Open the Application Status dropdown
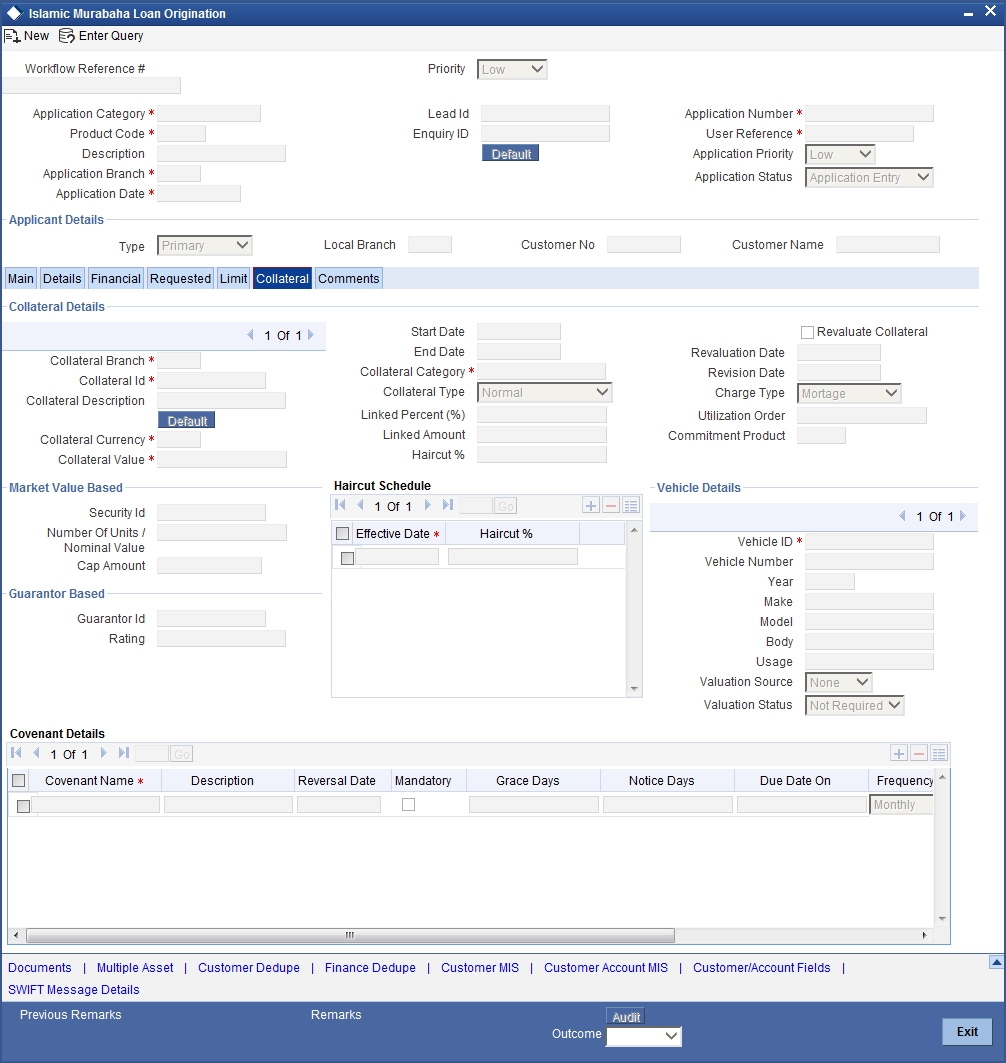 [869, 178]
